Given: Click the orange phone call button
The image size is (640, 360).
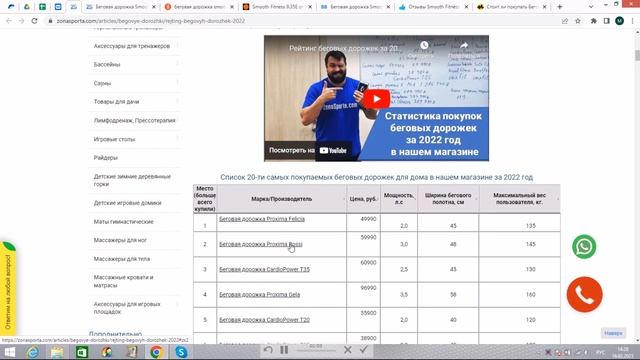Looking at the screenshot, I should [584, 294].
